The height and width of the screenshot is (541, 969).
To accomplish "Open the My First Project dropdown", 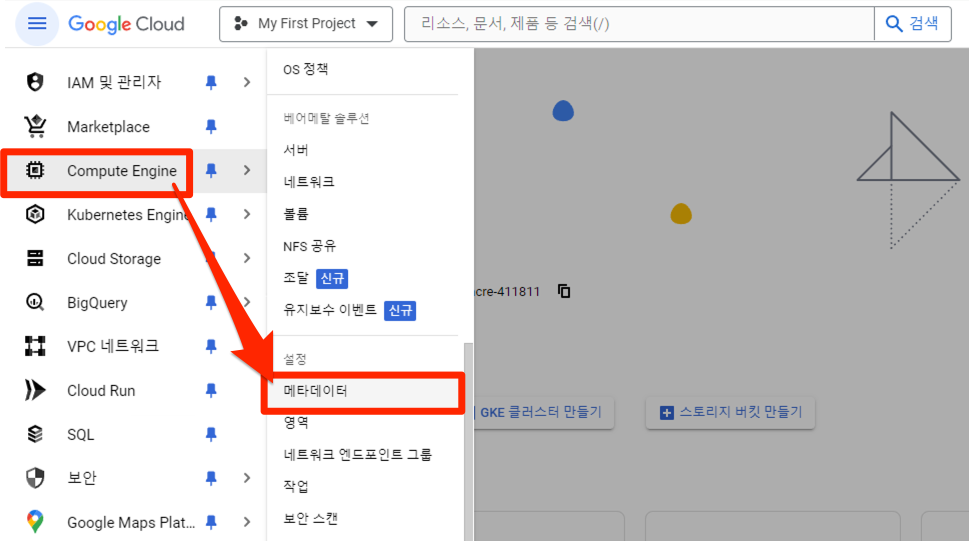I will click(x=306, y=24).
